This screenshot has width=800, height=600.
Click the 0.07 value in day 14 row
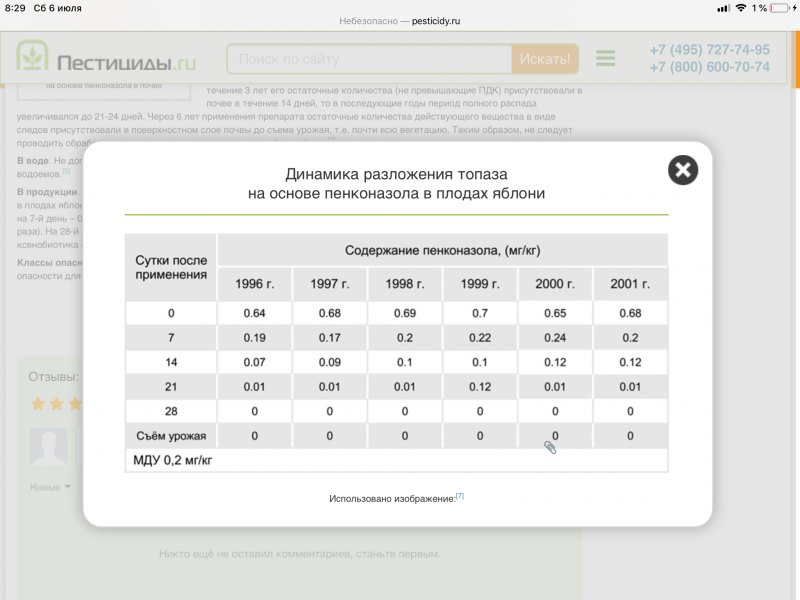click(254, 362)
